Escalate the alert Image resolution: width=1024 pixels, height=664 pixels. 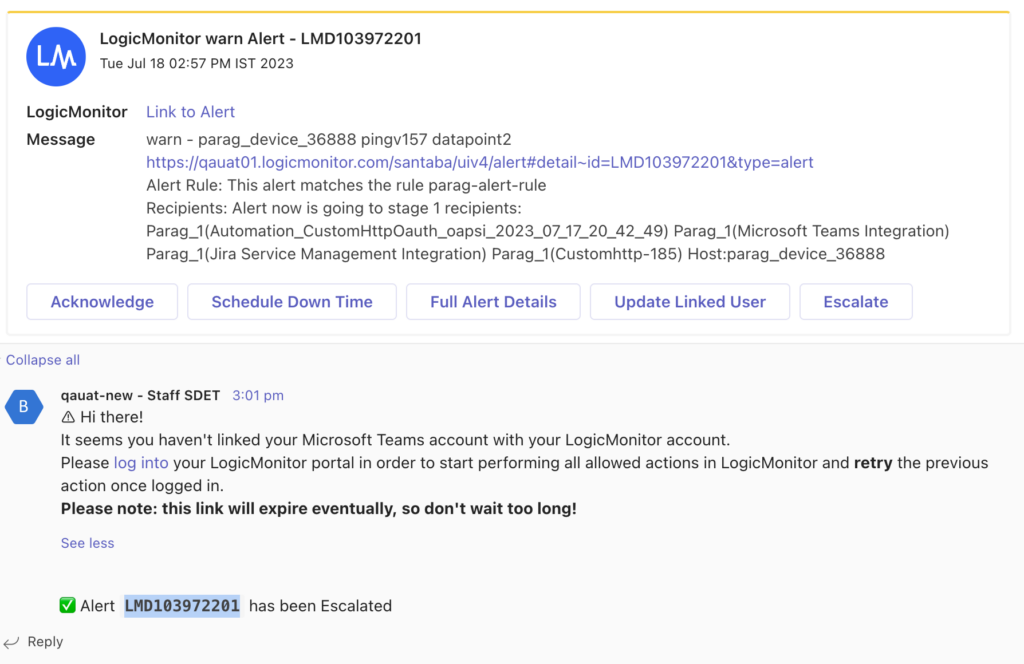pos(856,302)
